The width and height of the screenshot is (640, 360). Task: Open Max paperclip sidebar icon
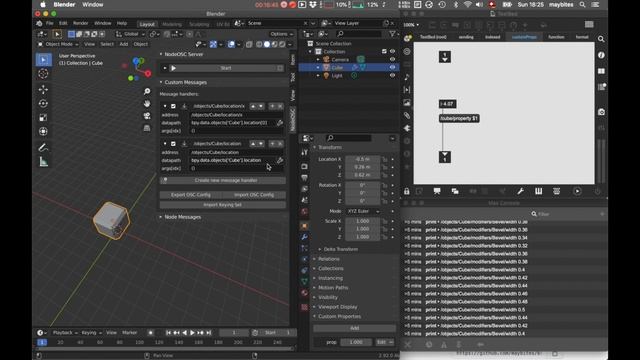407,116
